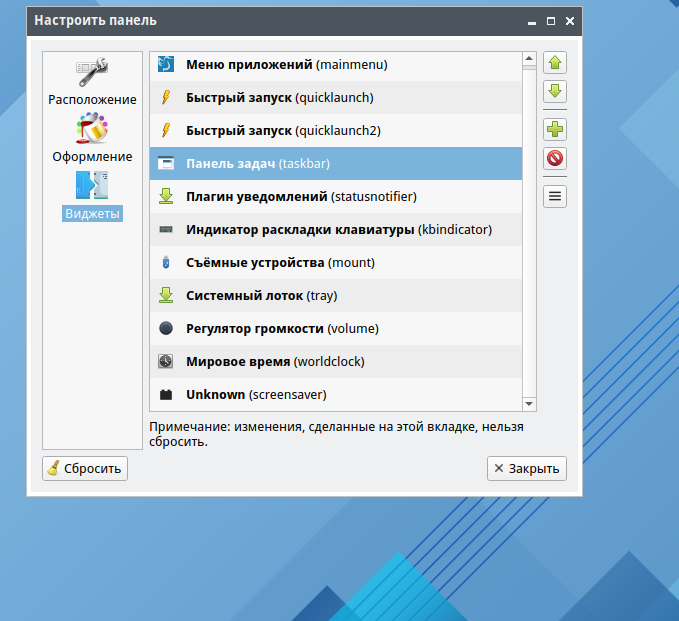The height and width of the screenshot is (621, 679).
Task: Click the tray green-arrow icon
Action: 166,295
